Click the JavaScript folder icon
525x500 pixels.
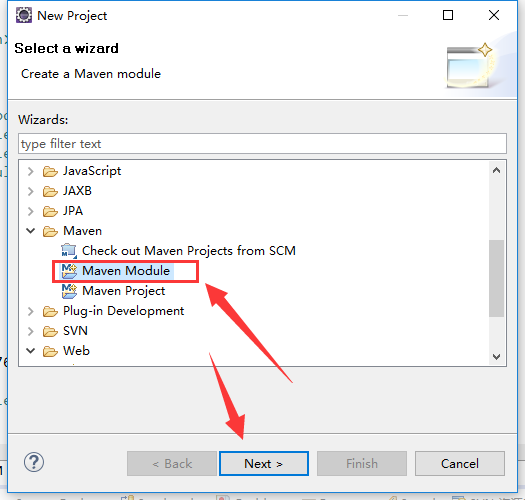[50, 171]
